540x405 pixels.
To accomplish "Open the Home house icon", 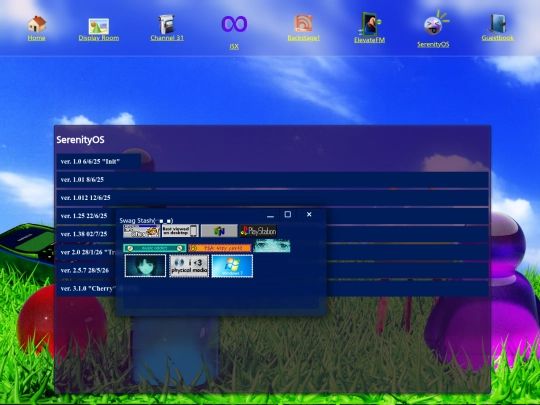I will pyautogui.click(x=37, y=24).
